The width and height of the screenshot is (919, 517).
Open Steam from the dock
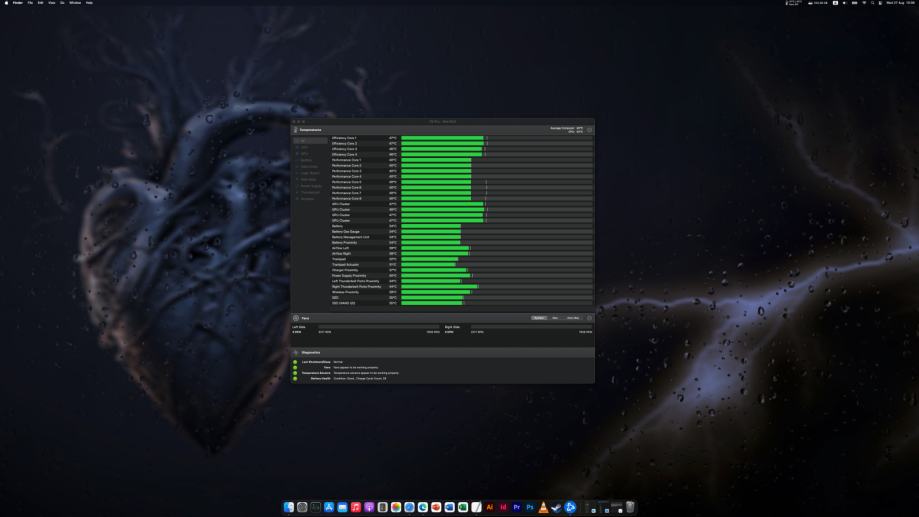coord(556,508)
